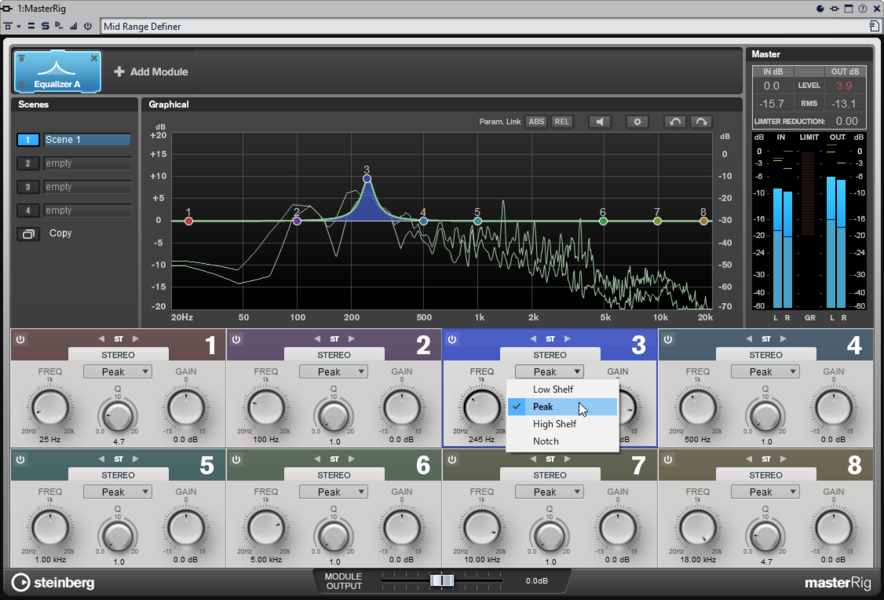Click band 1 next channel mode arrow
884x600 pixels.
point(135,339)
